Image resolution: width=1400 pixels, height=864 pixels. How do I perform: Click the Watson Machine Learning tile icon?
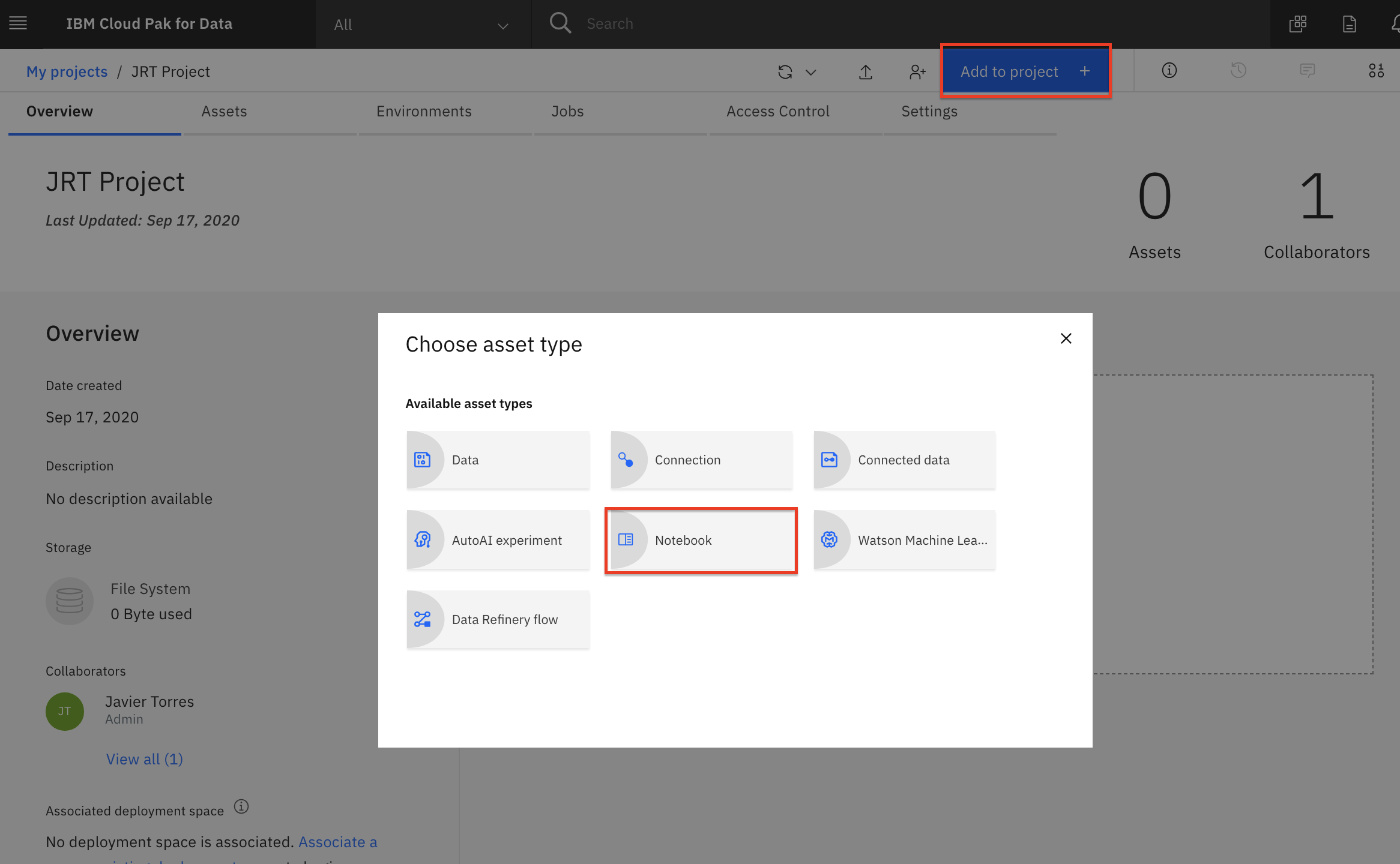tap(829, 539)
